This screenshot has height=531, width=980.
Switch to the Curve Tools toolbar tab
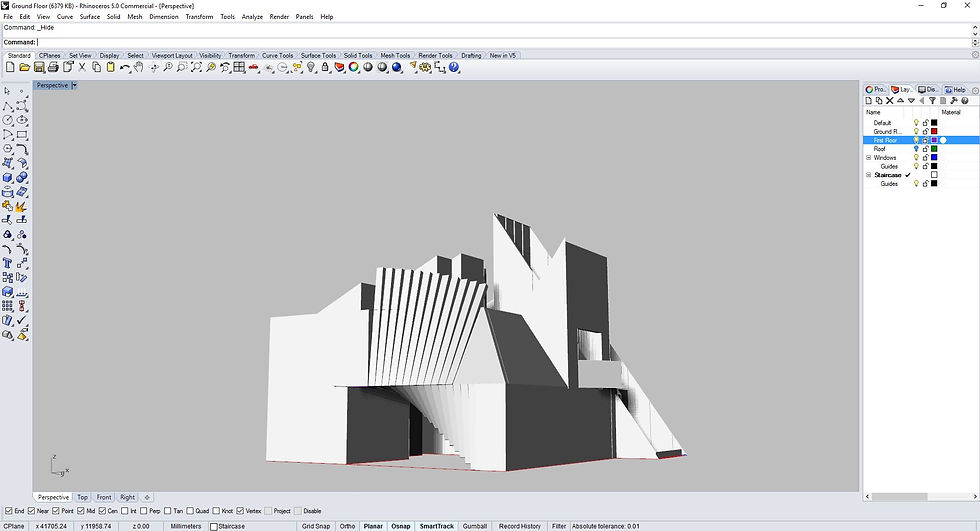pyautogui.click(x=278, y=55)
